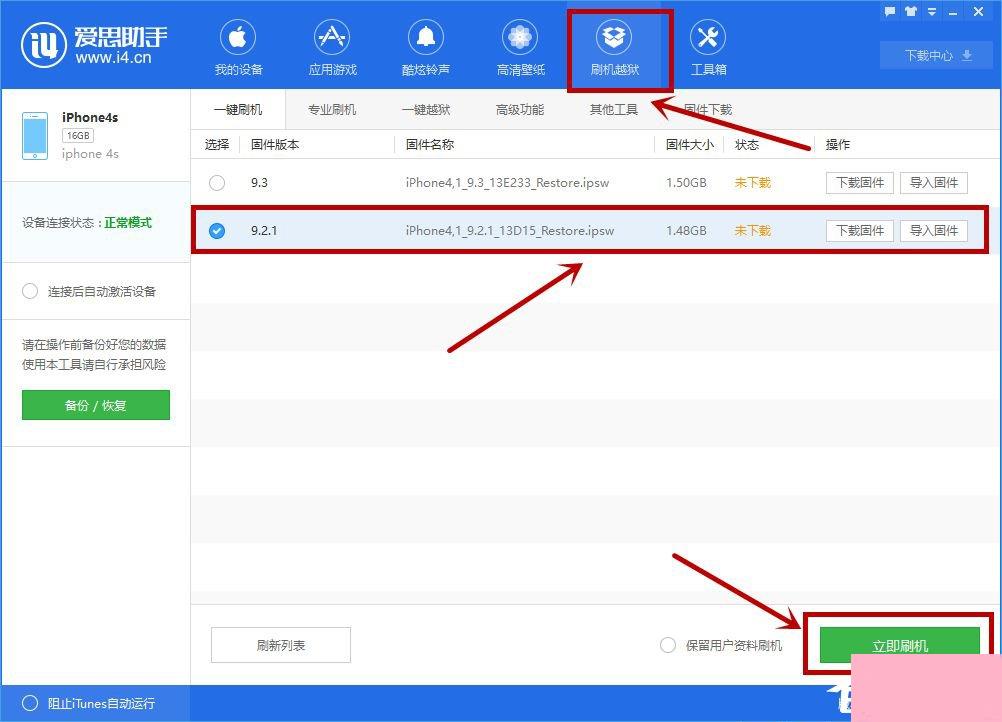Click the 固件大小 column header
1002x722 pixels.
[690, 144]
